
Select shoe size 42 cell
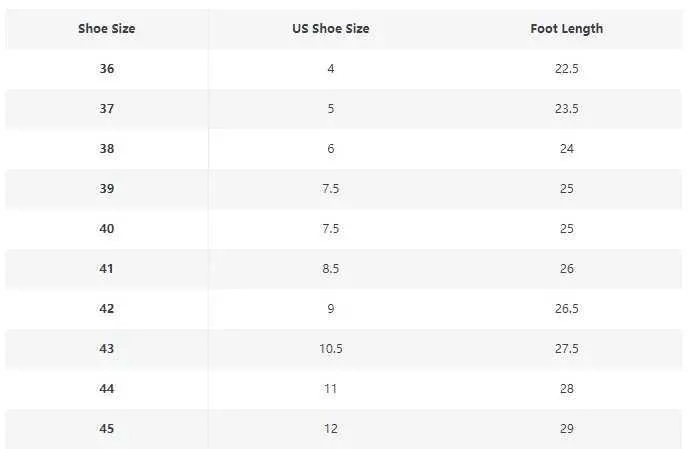pos(107,309)
